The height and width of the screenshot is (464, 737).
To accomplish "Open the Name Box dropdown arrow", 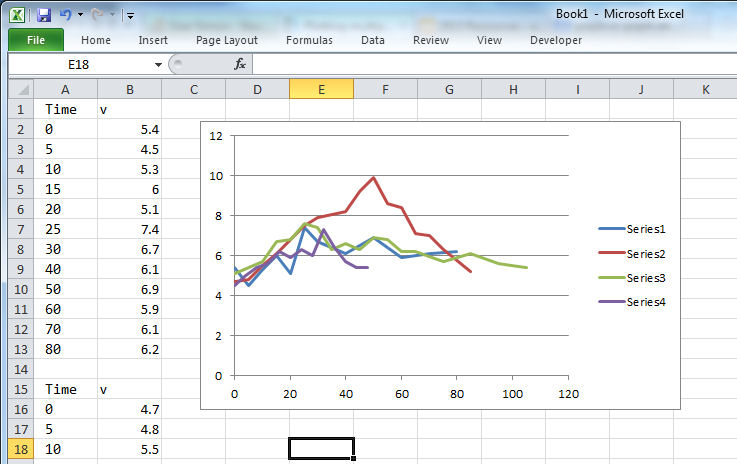I will click(x=158, y=64).
